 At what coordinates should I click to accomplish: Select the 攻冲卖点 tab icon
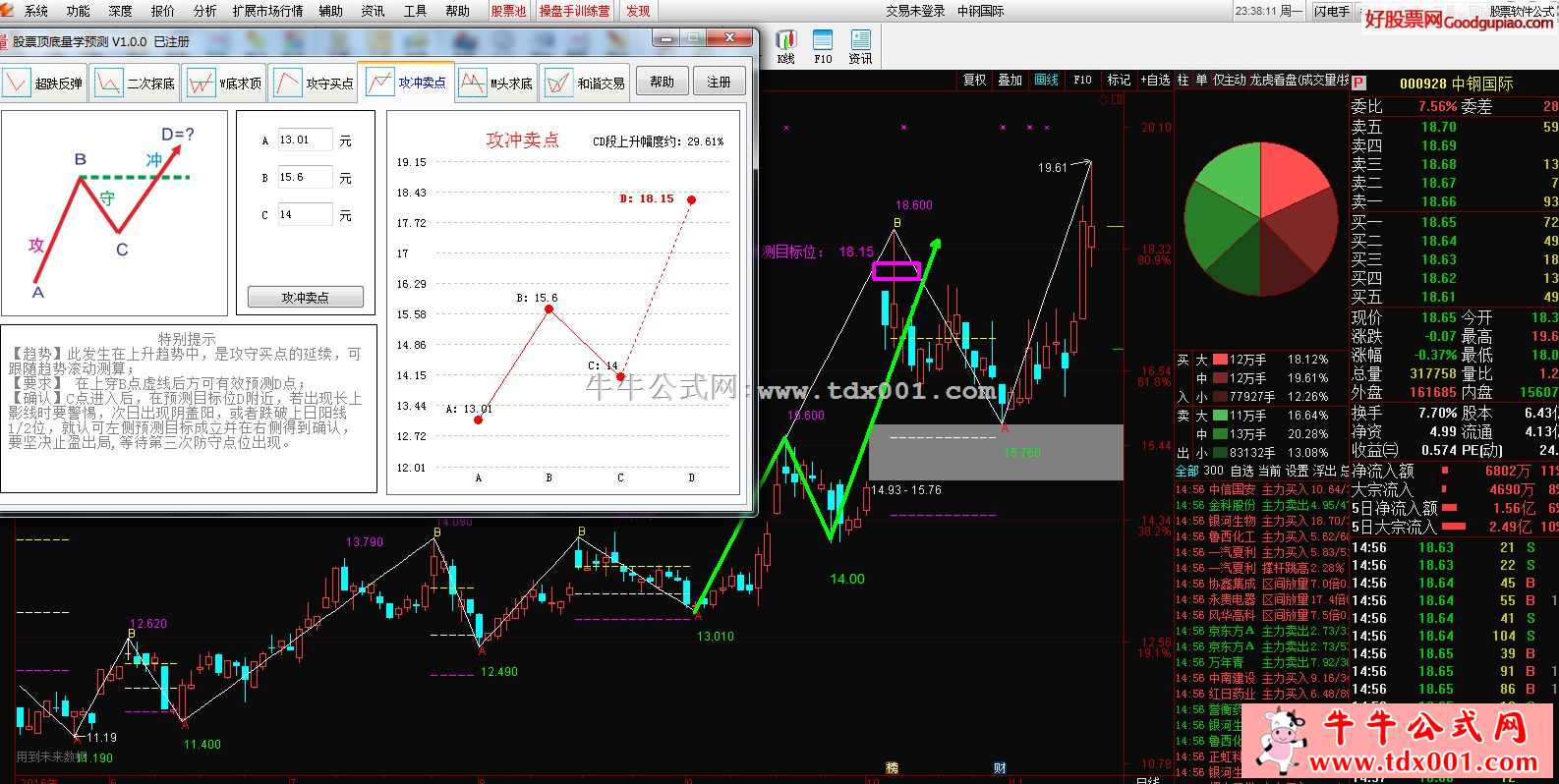tap(379, 83)
